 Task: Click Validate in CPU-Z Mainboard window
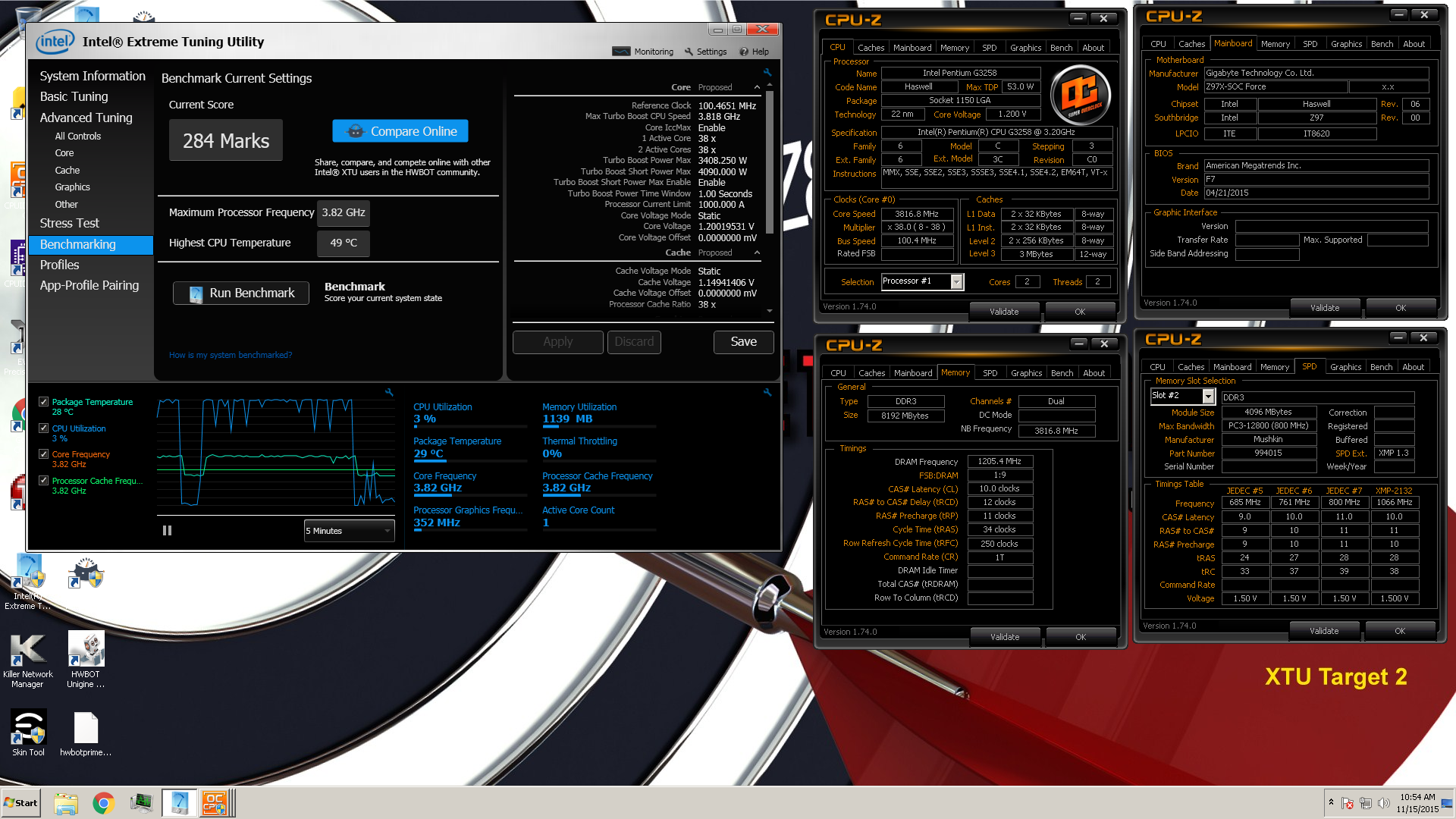tap(1325, 308)
